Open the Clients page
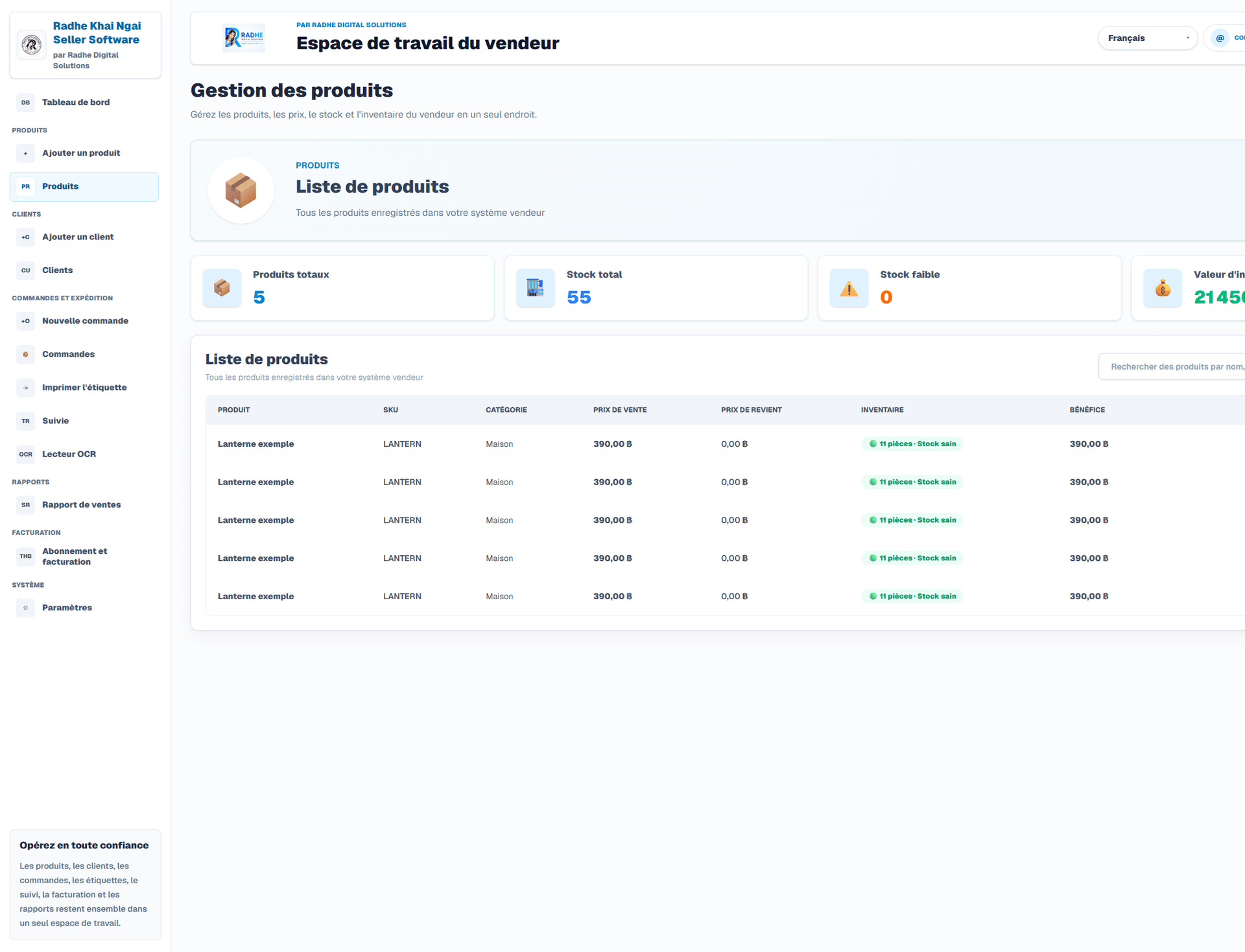The width and height of the screenshot is (1245, 952). [84, 270]
